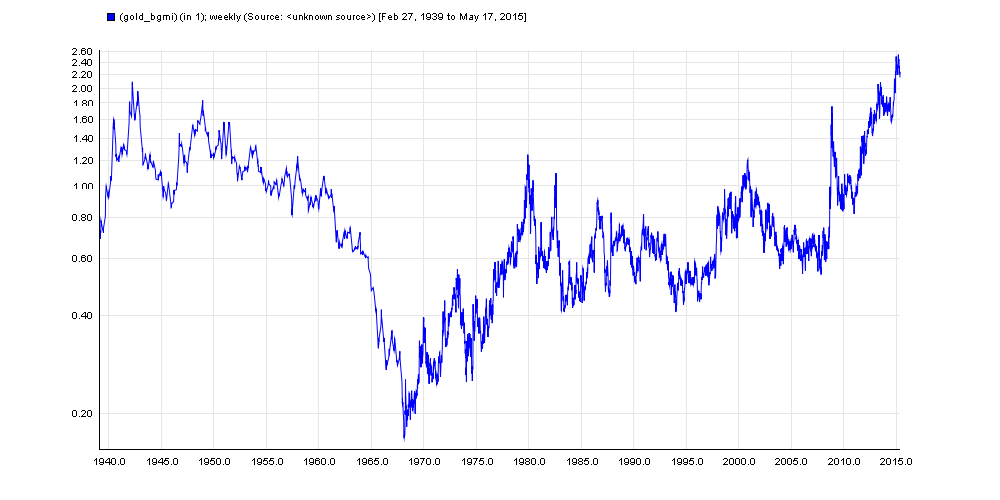Viewport: 1000px width, 500px height.
Task: Click the x-axis label 1980.0
Action: 528,462
